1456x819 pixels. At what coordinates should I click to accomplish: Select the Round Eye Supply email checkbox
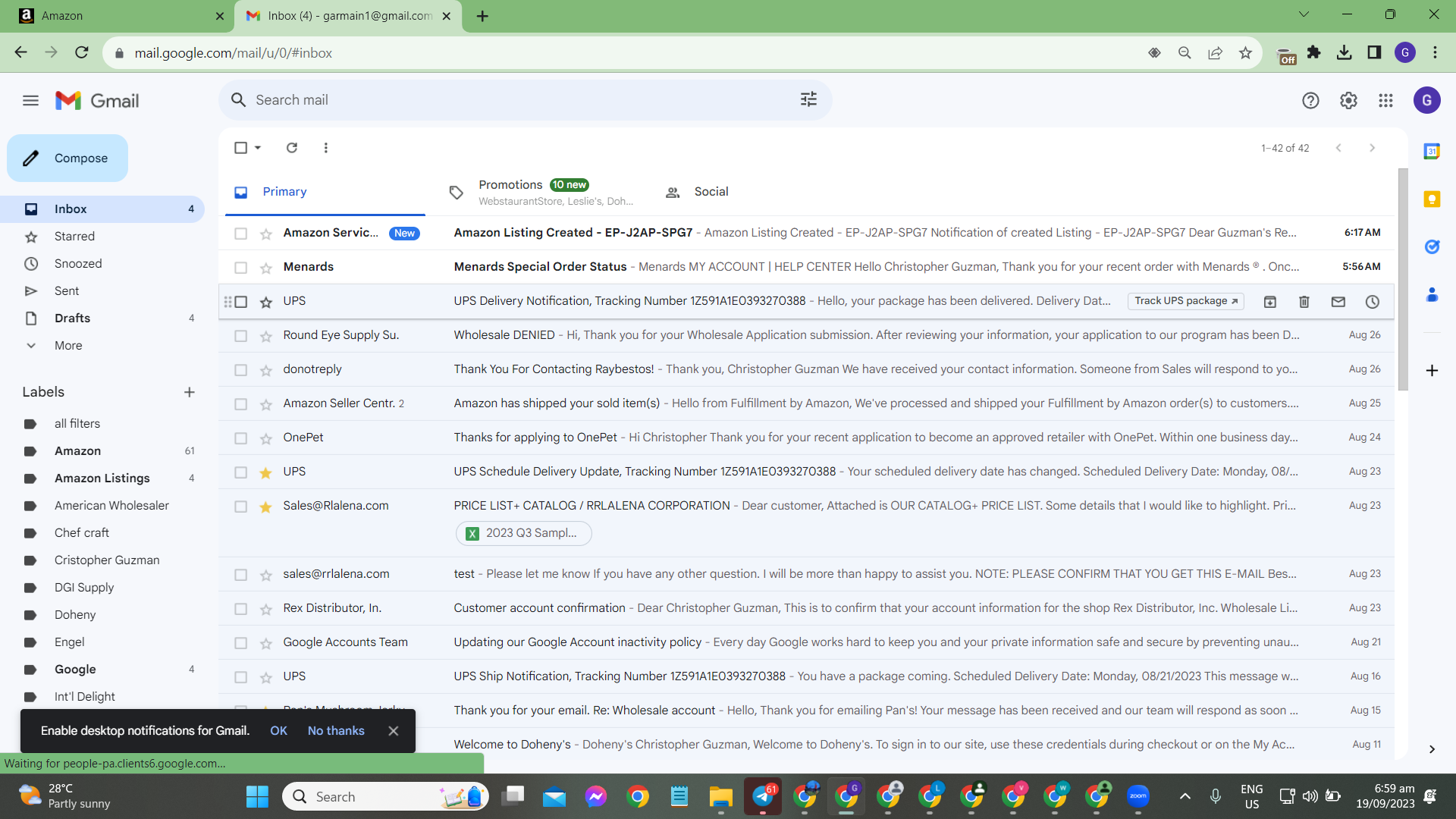(x=241, y=336)
